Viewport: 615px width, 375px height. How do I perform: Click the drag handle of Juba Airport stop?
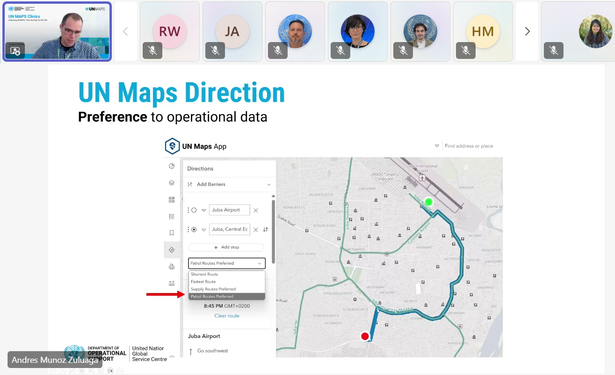pyautogui.click(x=189, y=210)
